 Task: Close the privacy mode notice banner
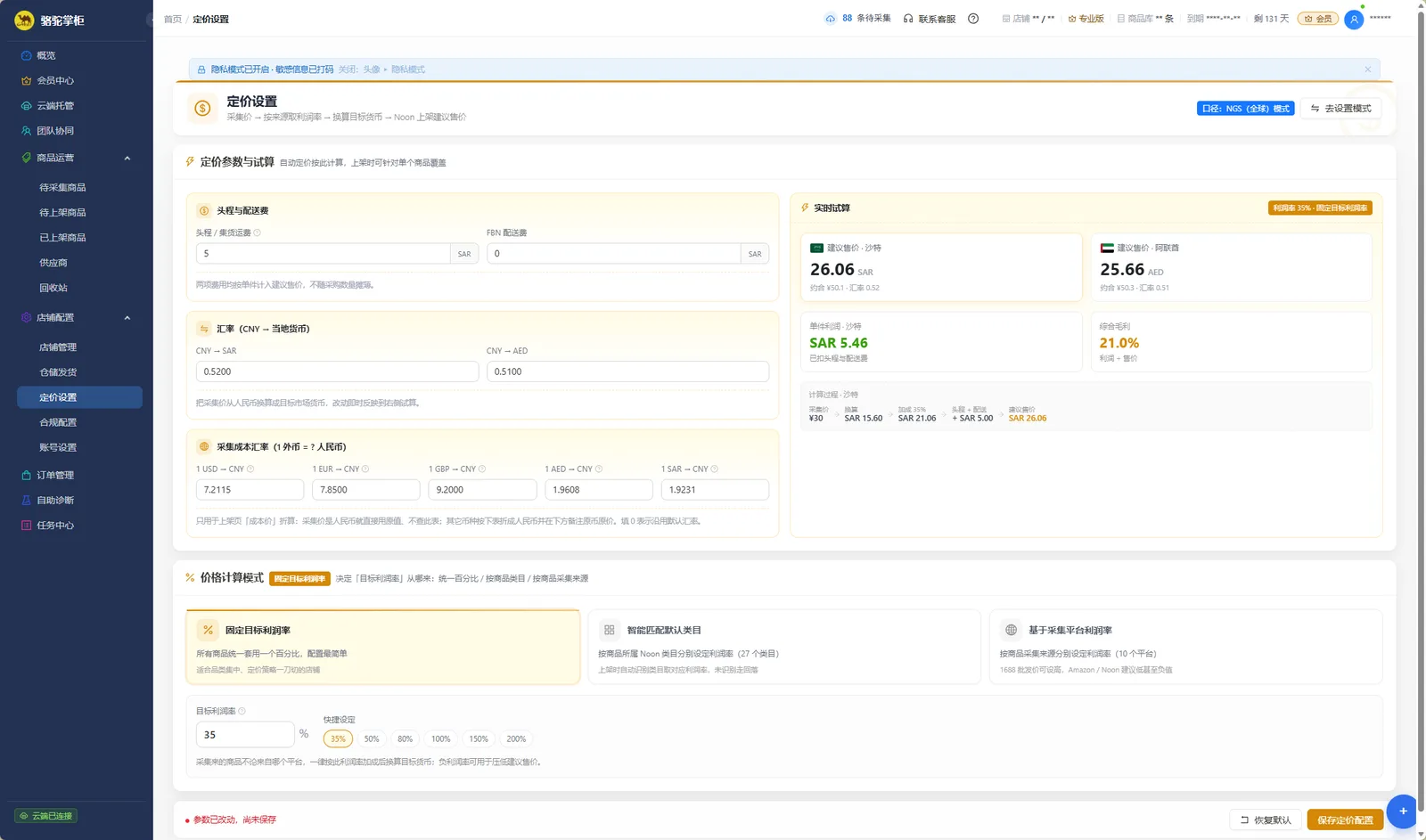(1367, 69)
